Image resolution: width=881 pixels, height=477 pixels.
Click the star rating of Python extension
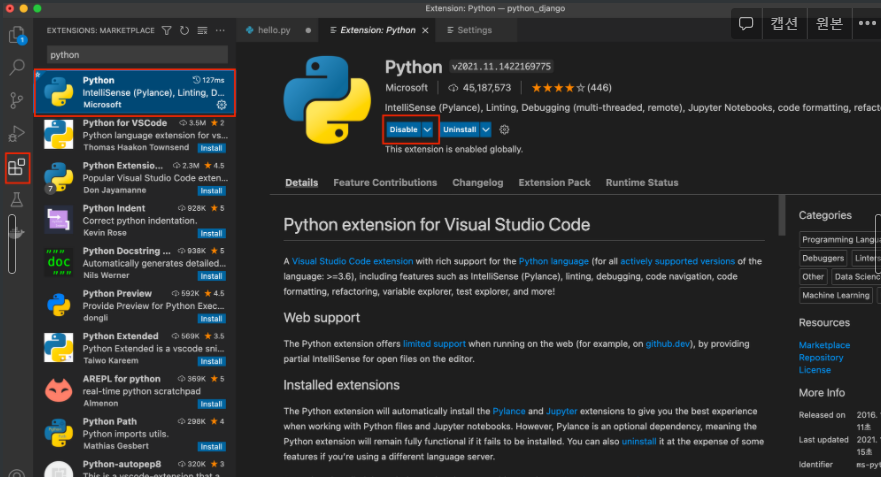pos(558,88)
